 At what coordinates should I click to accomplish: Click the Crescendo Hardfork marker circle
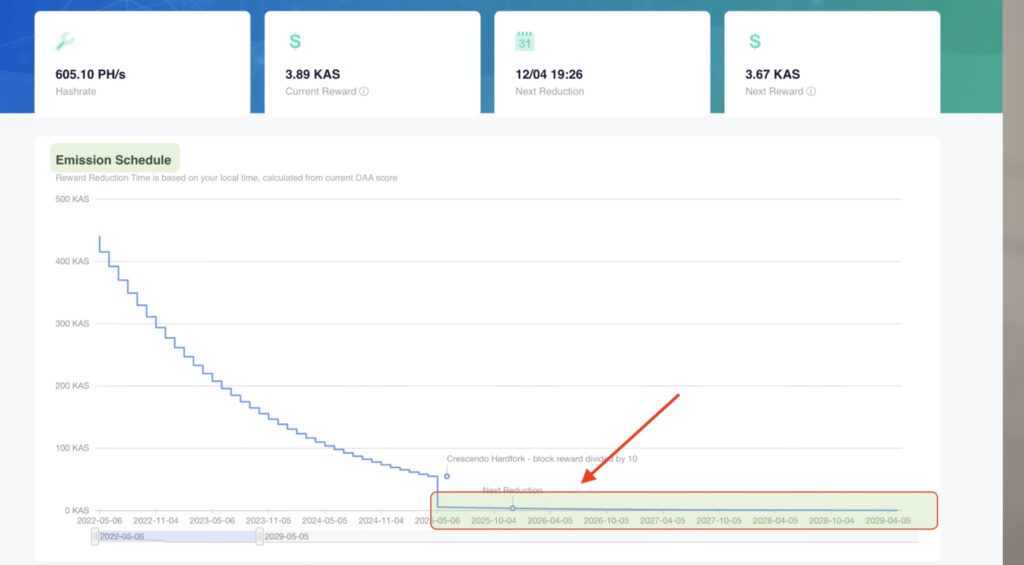tap(447, 476)
